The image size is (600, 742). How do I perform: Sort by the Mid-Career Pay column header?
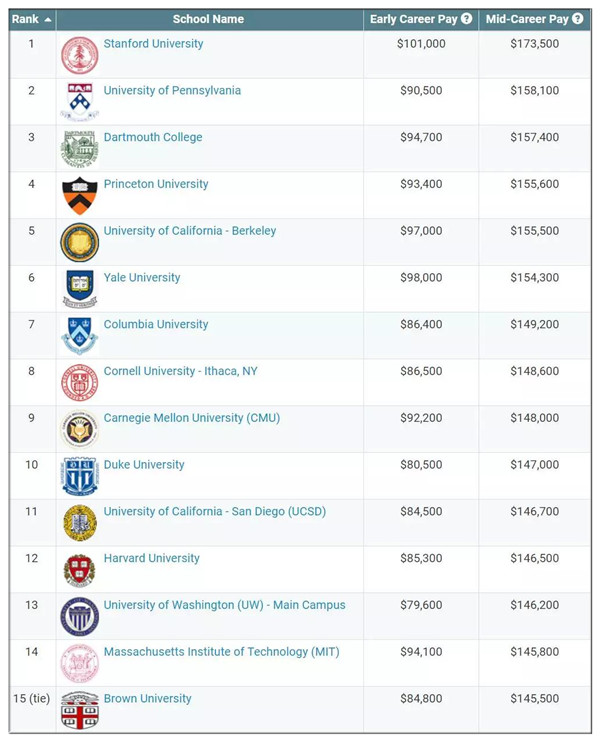coord(527,19)
